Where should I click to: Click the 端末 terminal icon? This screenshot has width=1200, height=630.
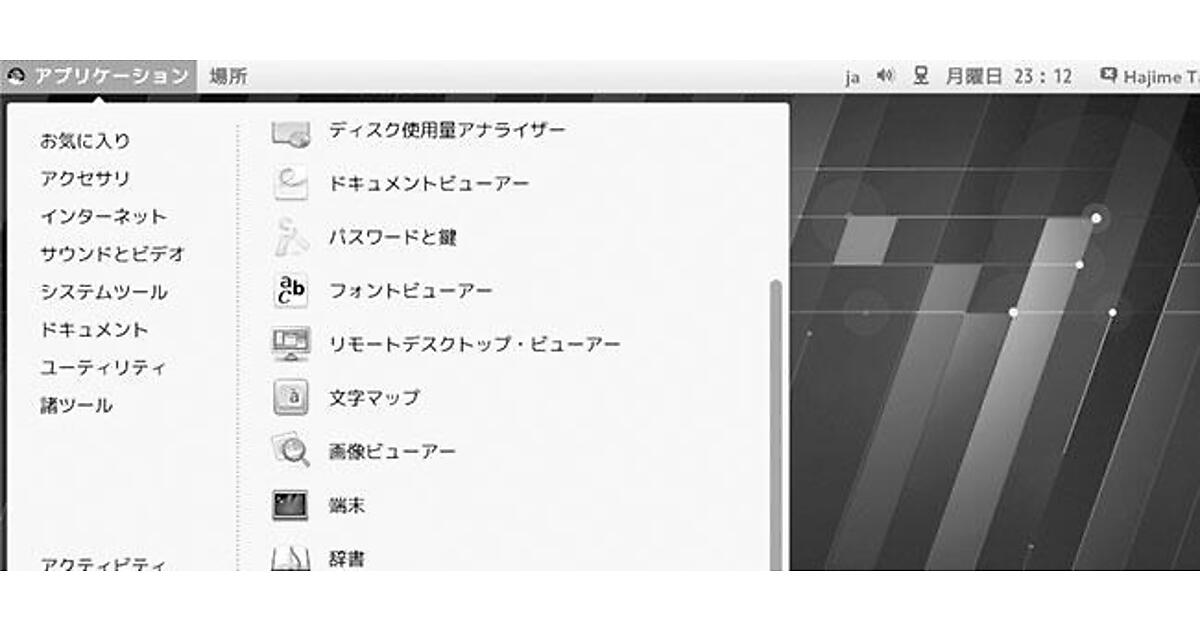click(291, 505)
